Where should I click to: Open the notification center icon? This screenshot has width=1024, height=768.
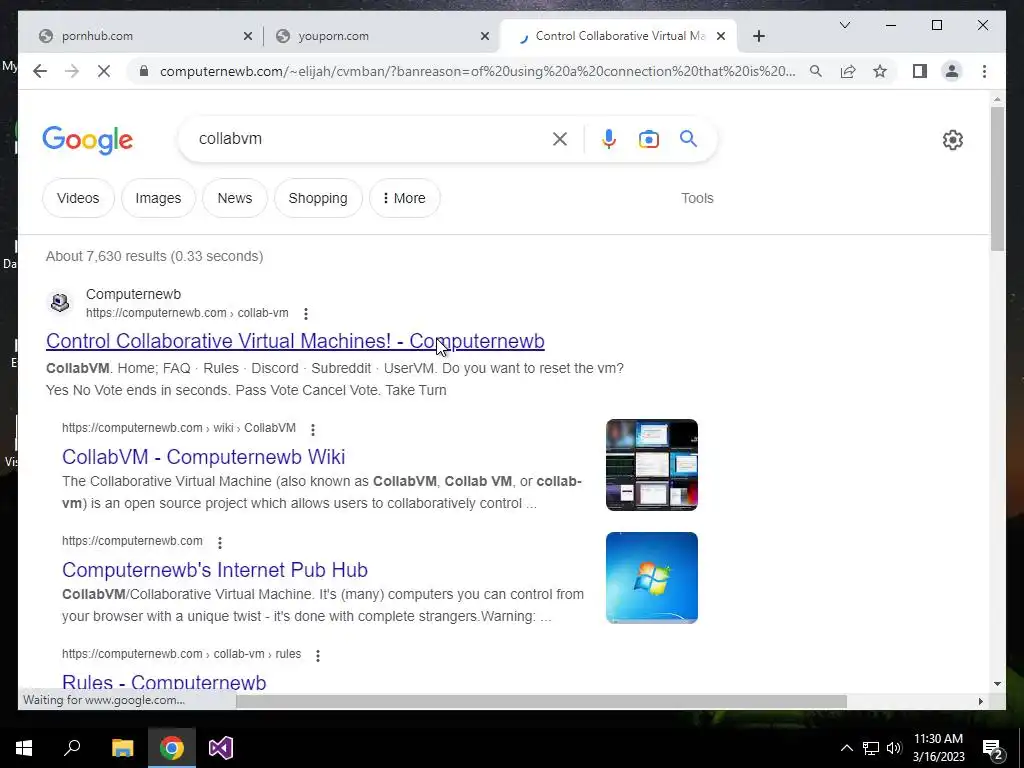point(993,749)
